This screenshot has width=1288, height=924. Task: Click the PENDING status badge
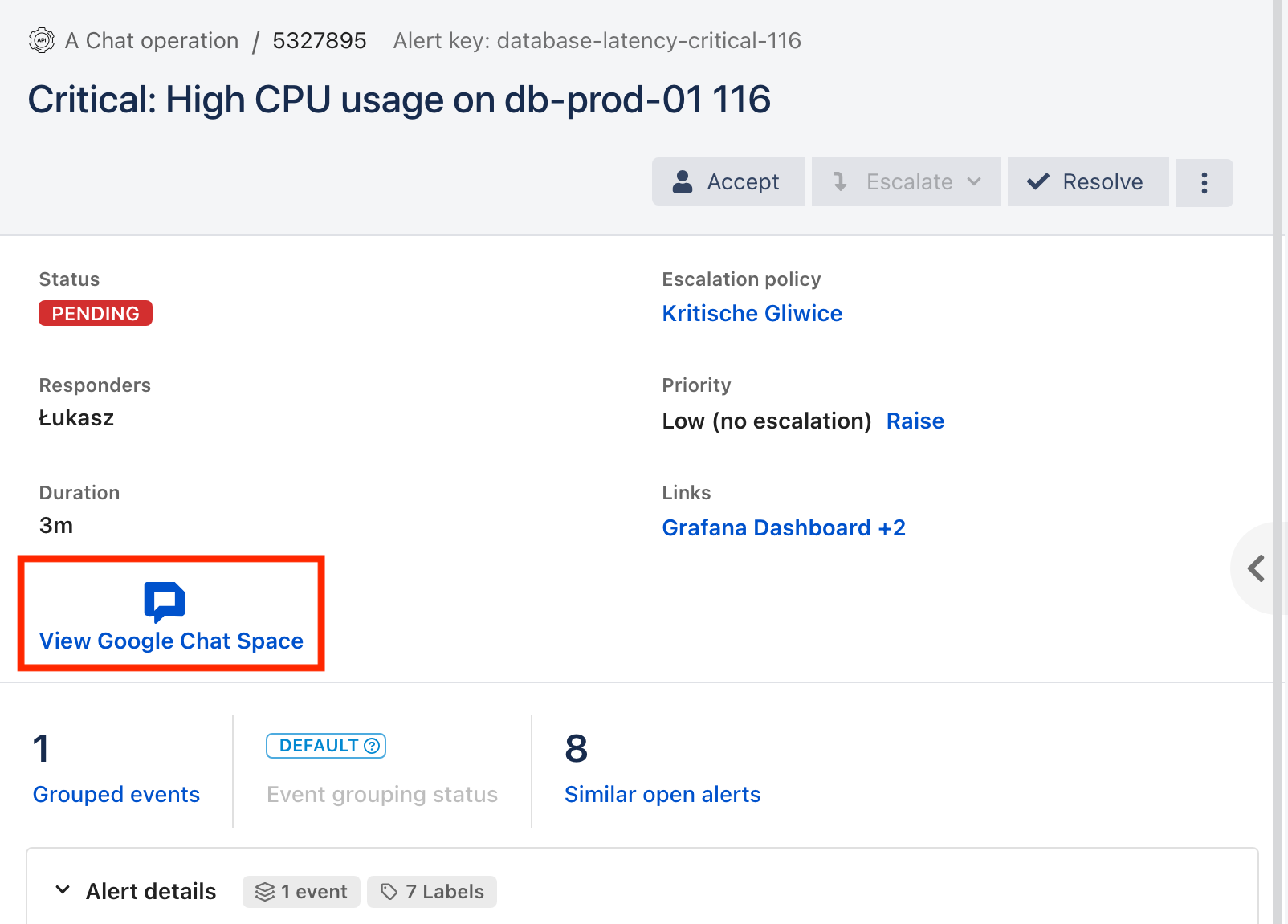click(96, 313)
